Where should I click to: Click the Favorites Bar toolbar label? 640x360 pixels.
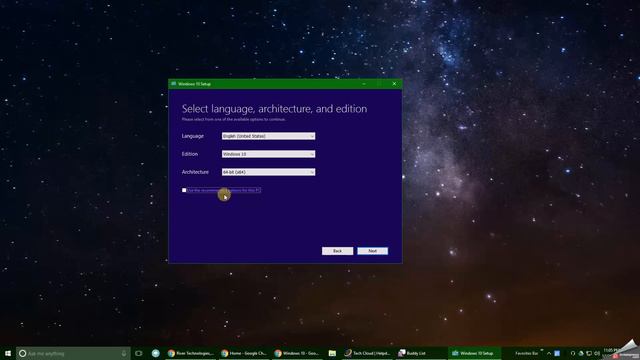[527, 353]
